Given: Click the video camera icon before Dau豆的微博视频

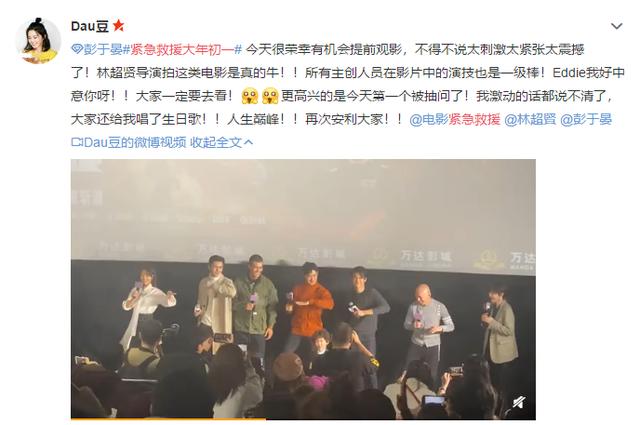Looking at the screenshot, I should pyautogui.click(x=77, y=142).
